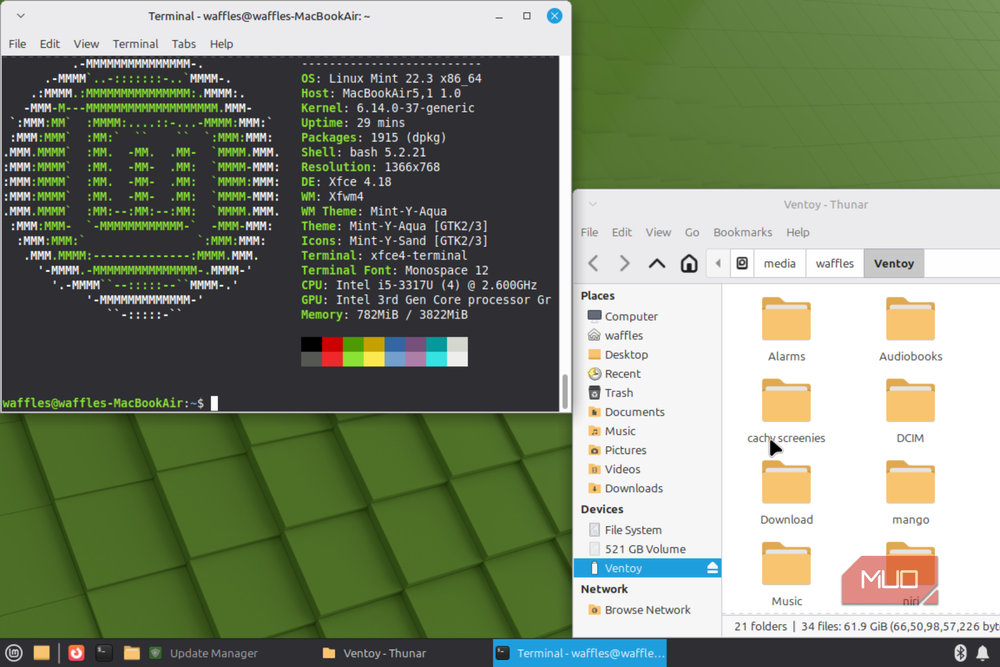The width and height of the screenshot is (1000, 667).
Task: Open Thunar's View menu
Action: coord(658,232)
